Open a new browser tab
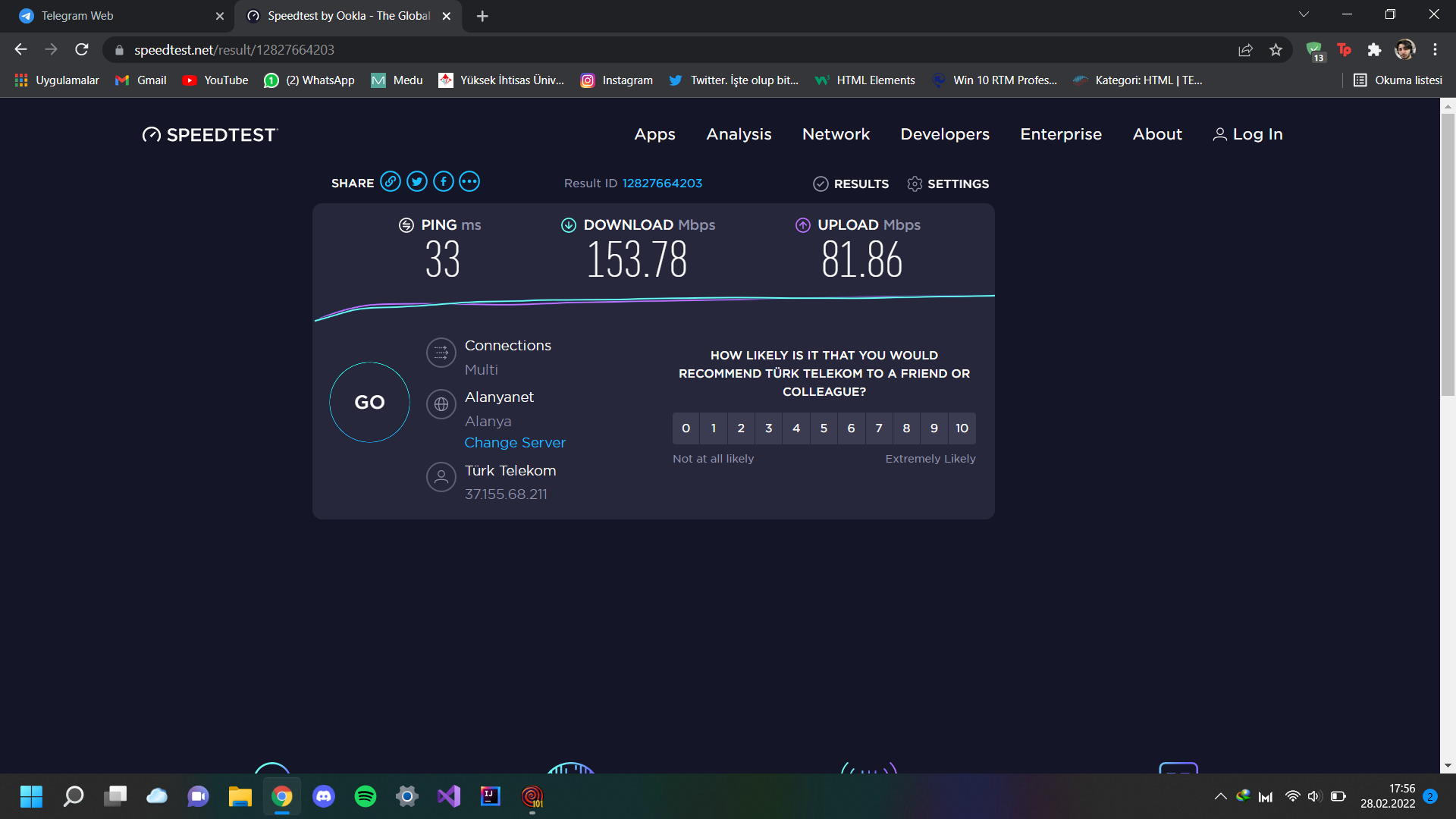 482,16
